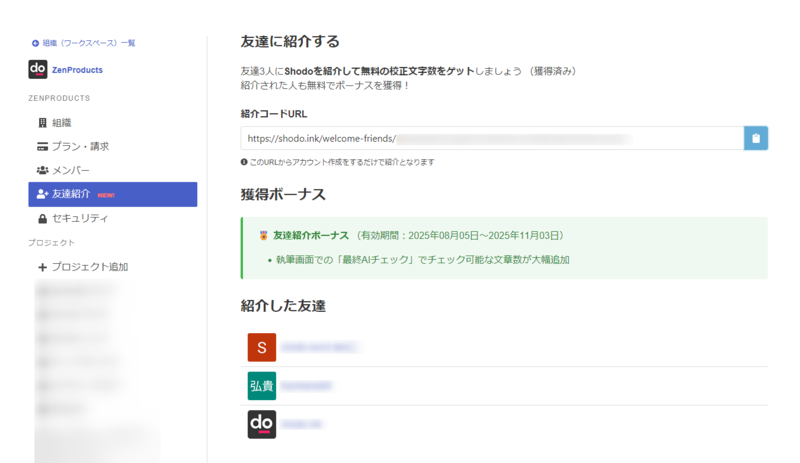Copy the referral URL with clipboard button

[756, 138]
